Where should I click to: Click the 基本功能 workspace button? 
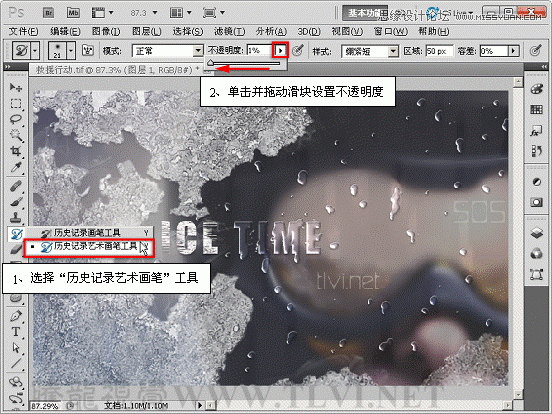tap(365, 13)
